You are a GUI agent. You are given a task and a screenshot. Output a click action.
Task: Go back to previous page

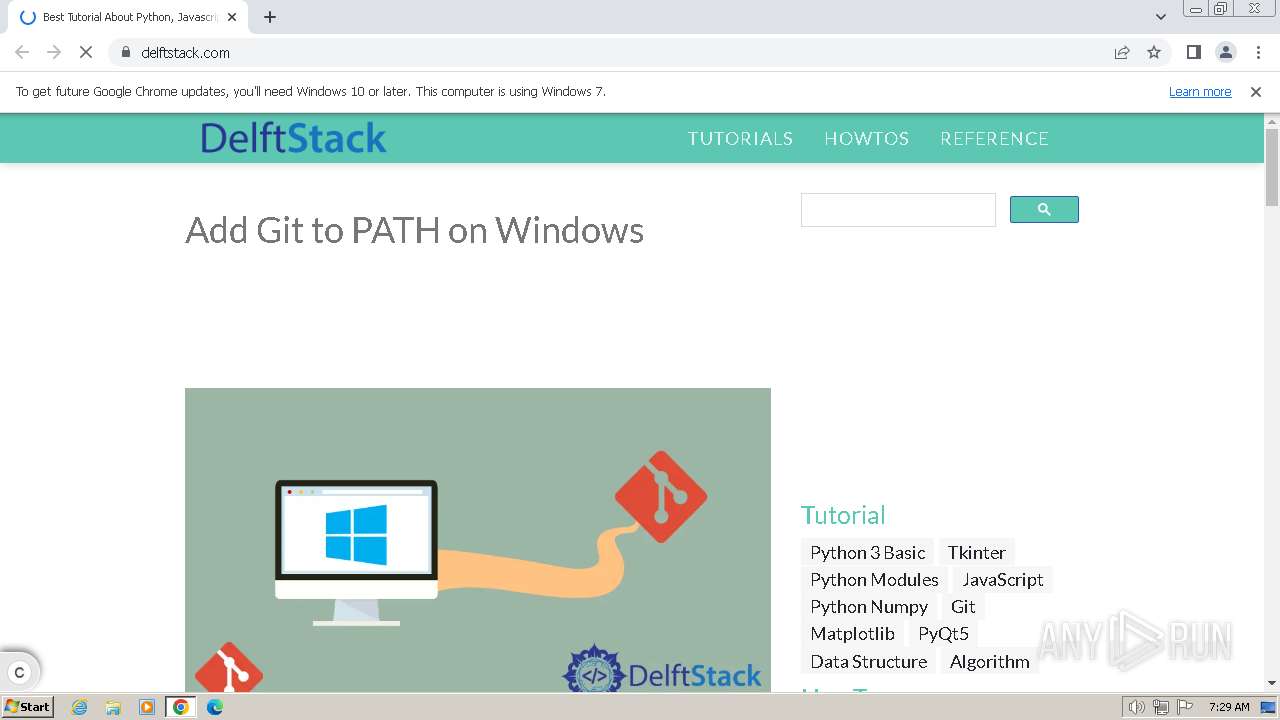point(22,53)
